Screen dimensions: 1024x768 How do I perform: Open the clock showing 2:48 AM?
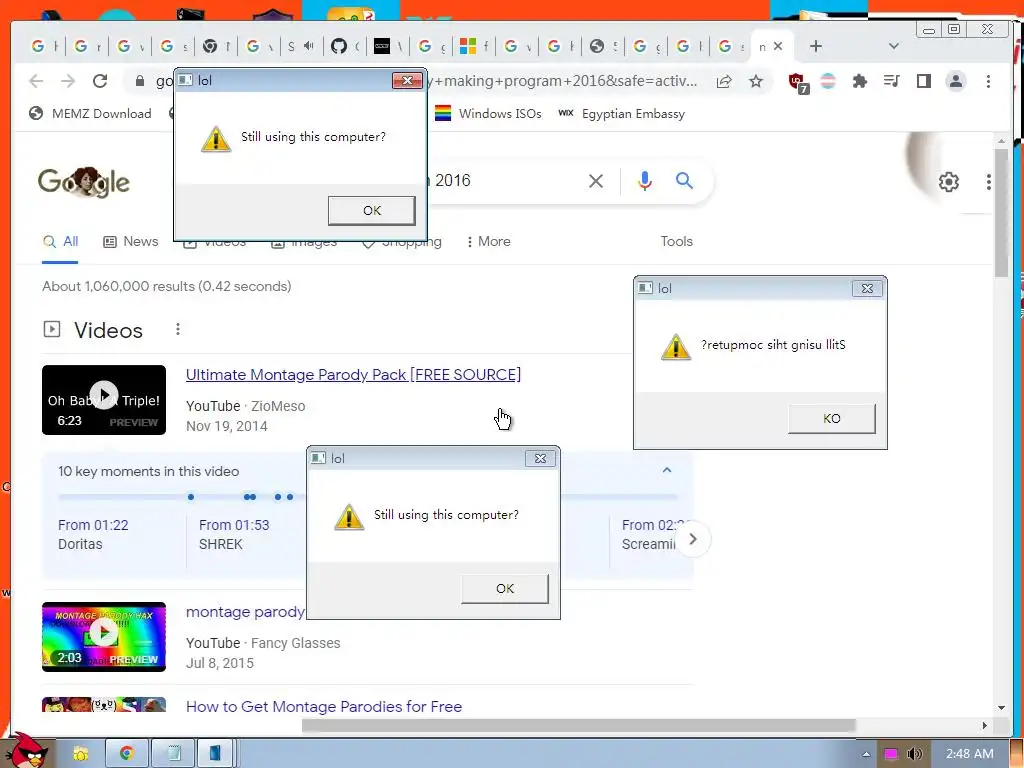point(970,754)
